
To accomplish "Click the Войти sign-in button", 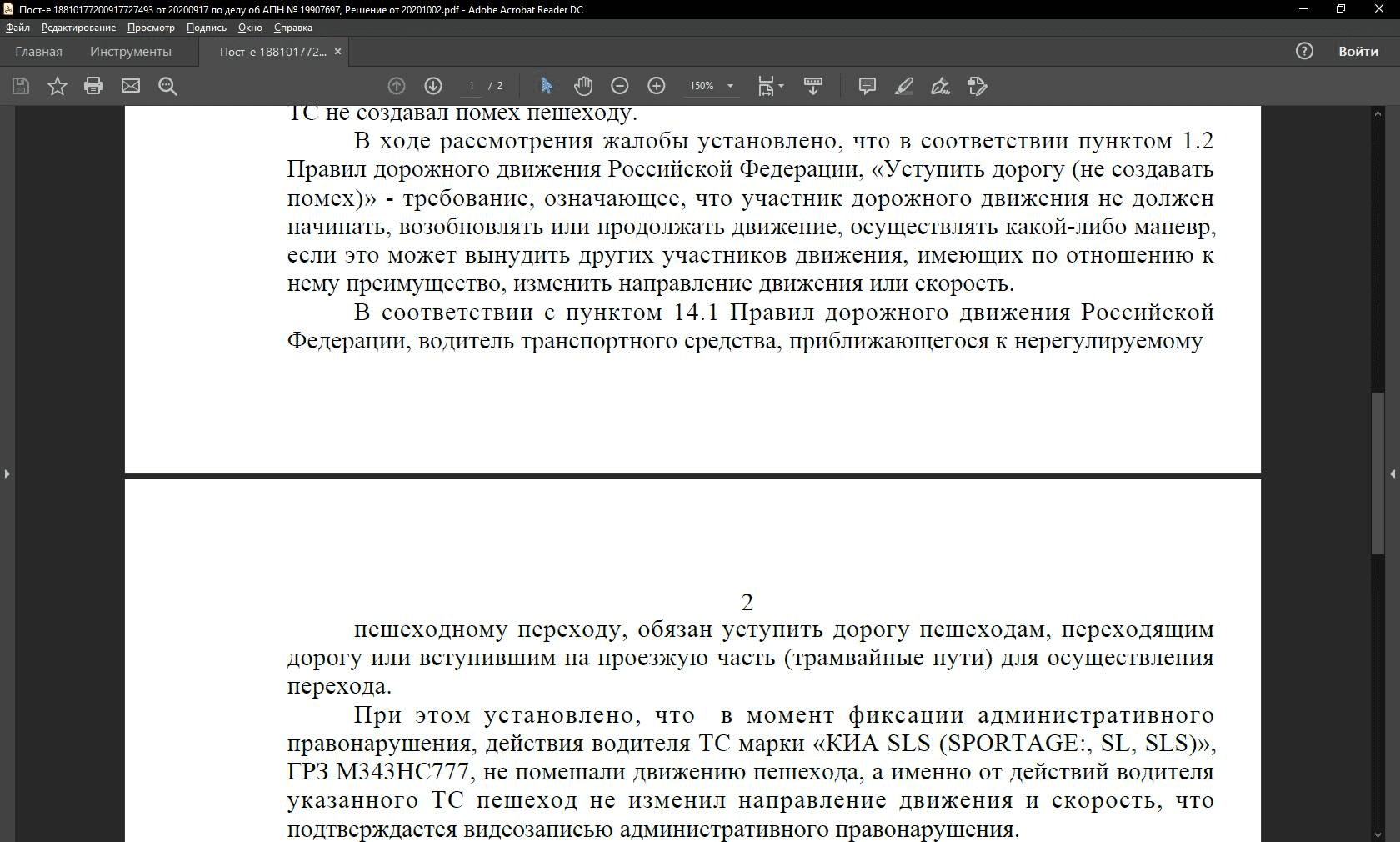I will tap(1357, 52).
